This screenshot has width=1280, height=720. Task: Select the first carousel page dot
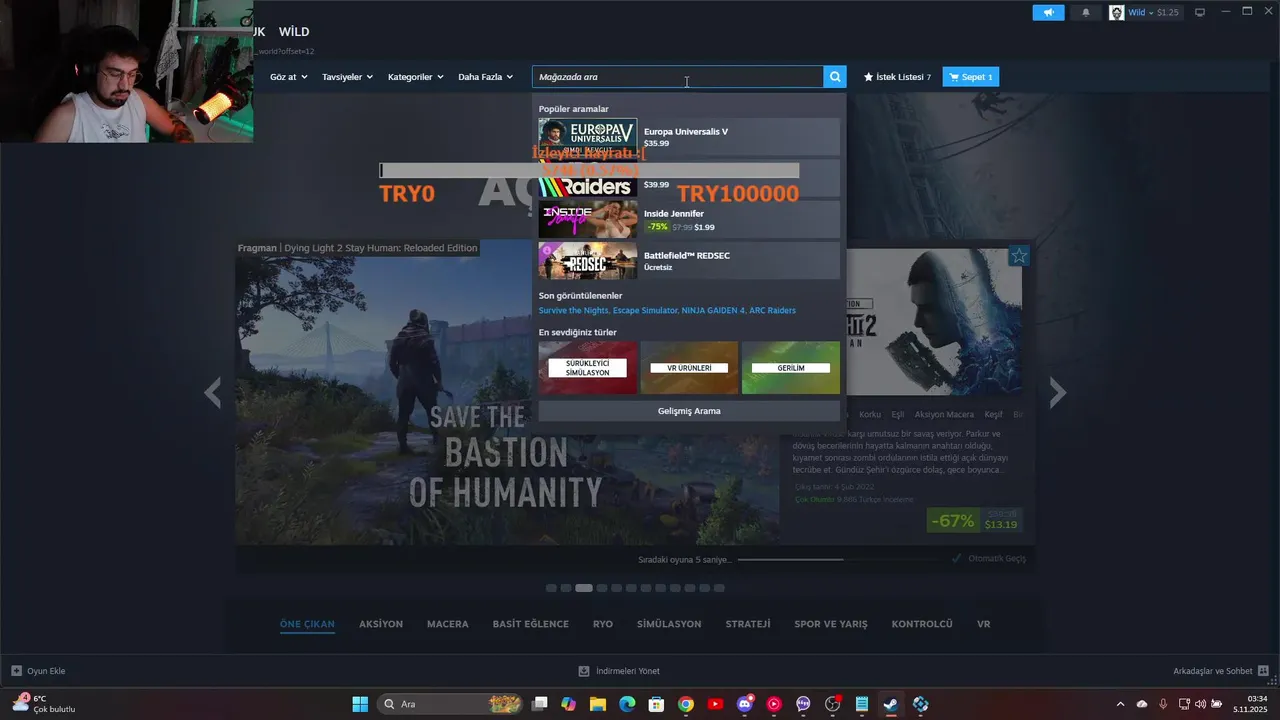[551, 588]
